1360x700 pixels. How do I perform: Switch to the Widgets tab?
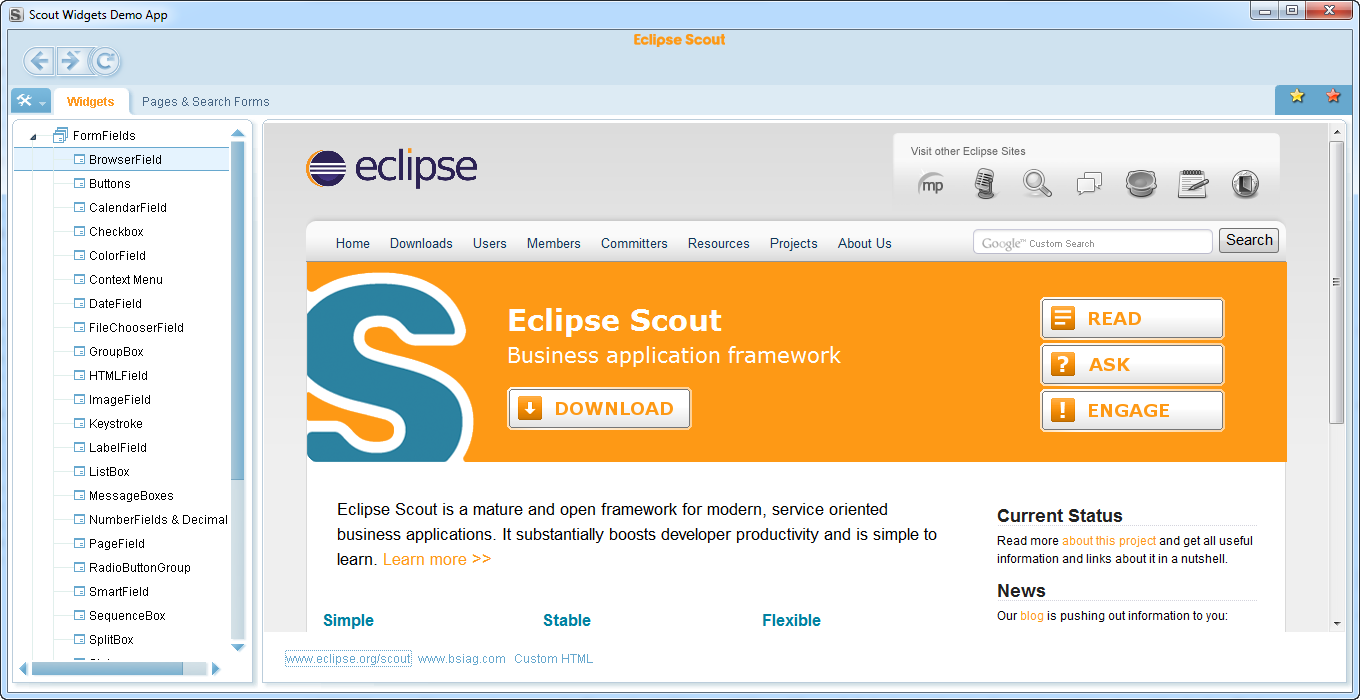[x=91, y=101]
